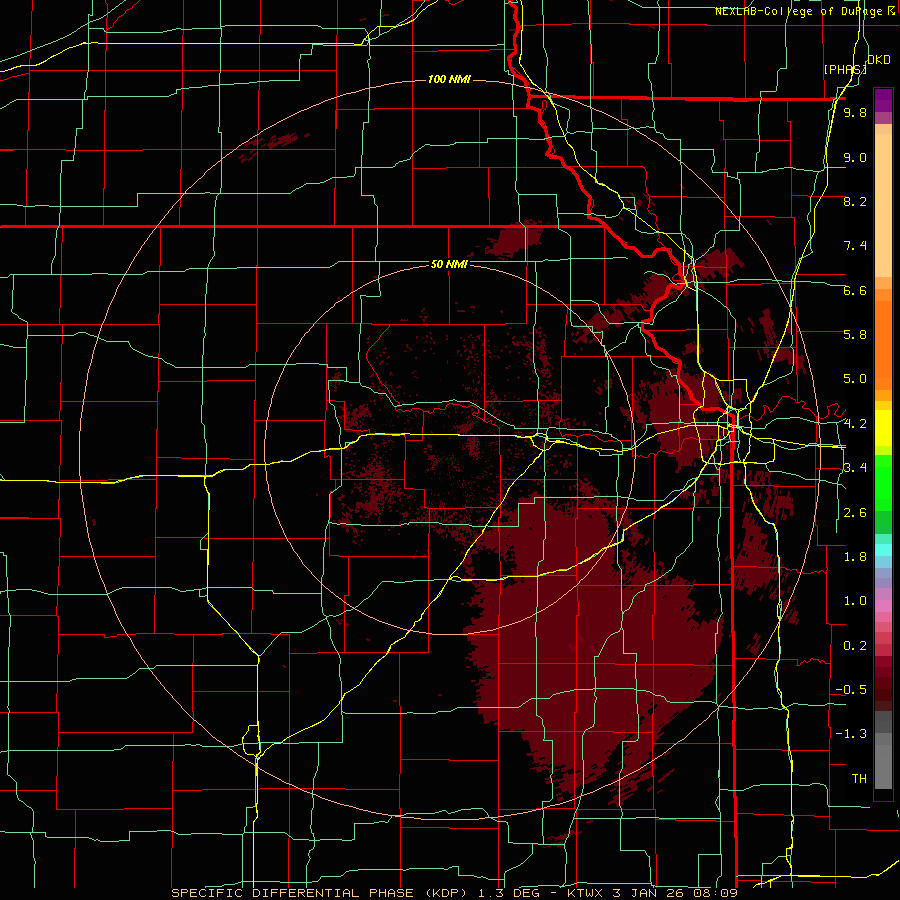Click the 6.6 value on color scale

[855, 290]
